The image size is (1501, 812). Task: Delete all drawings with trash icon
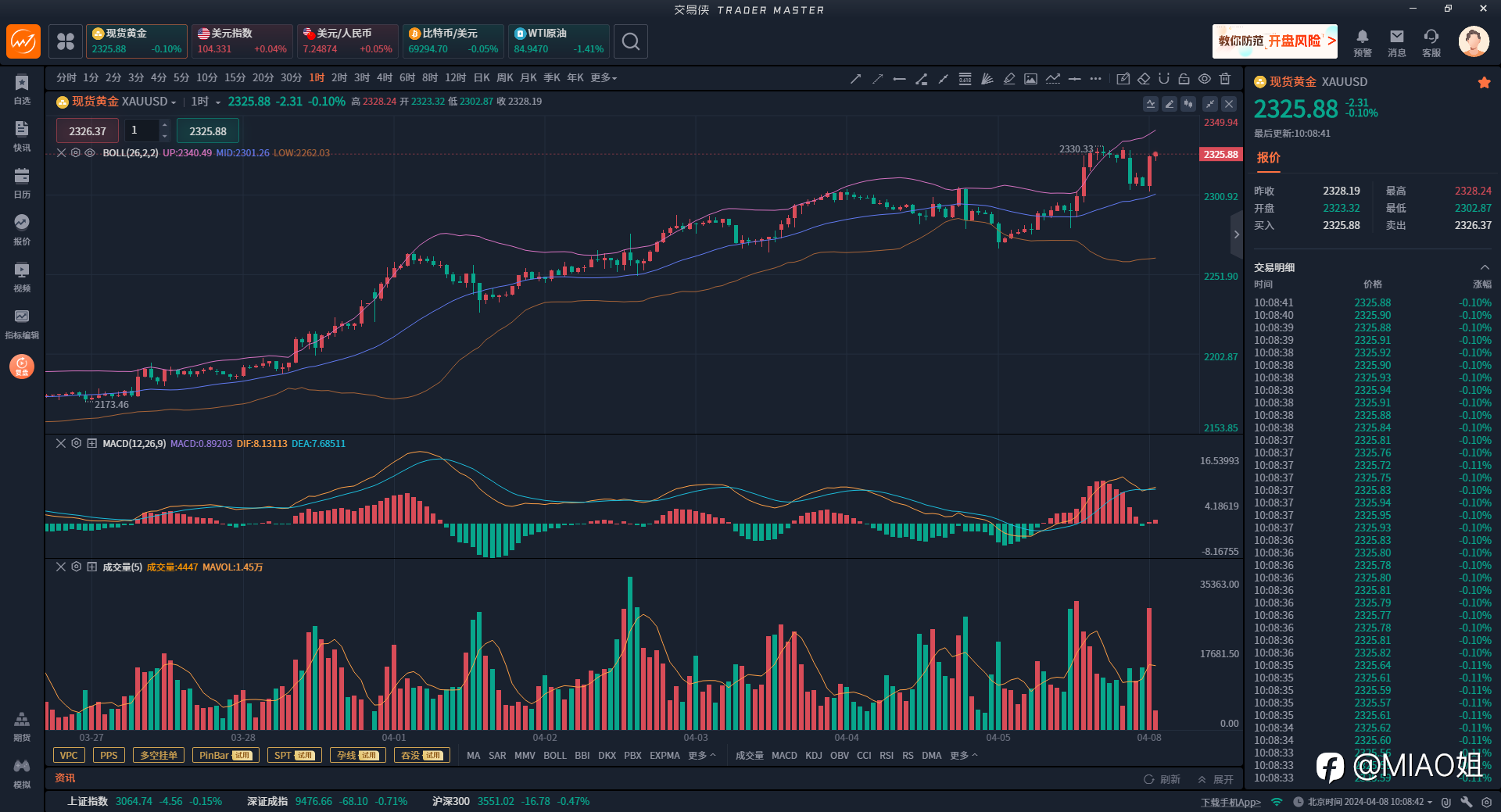(1225, 78)
